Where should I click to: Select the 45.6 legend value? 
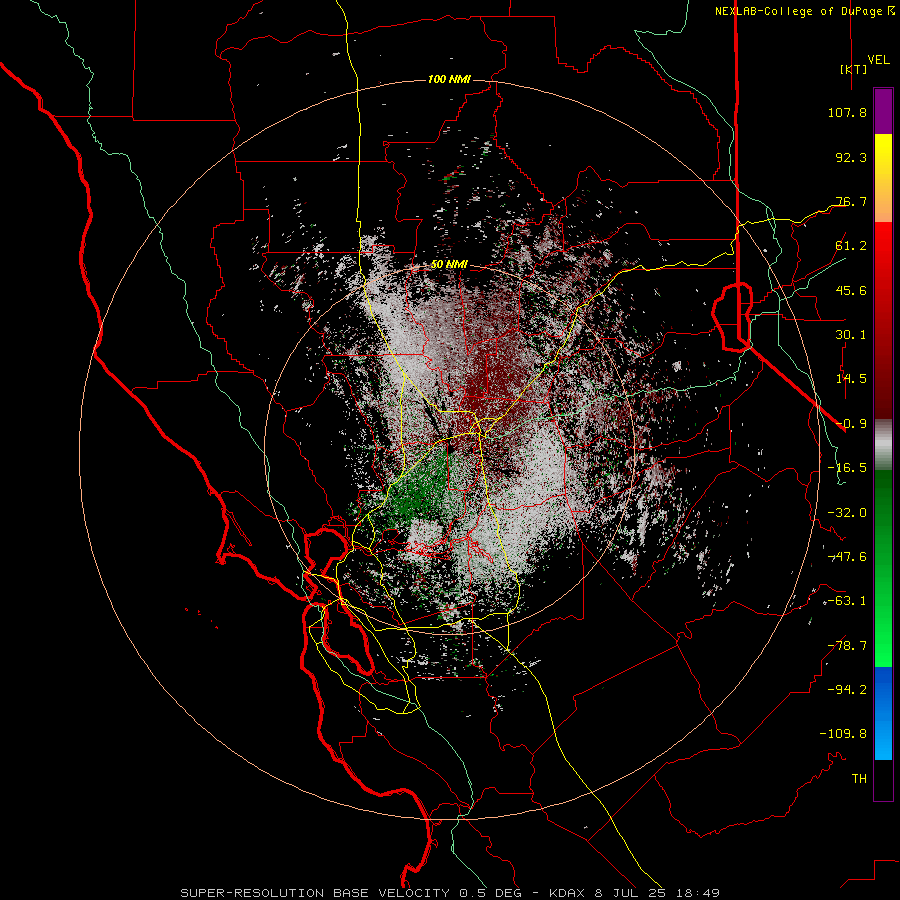[851, 290]
